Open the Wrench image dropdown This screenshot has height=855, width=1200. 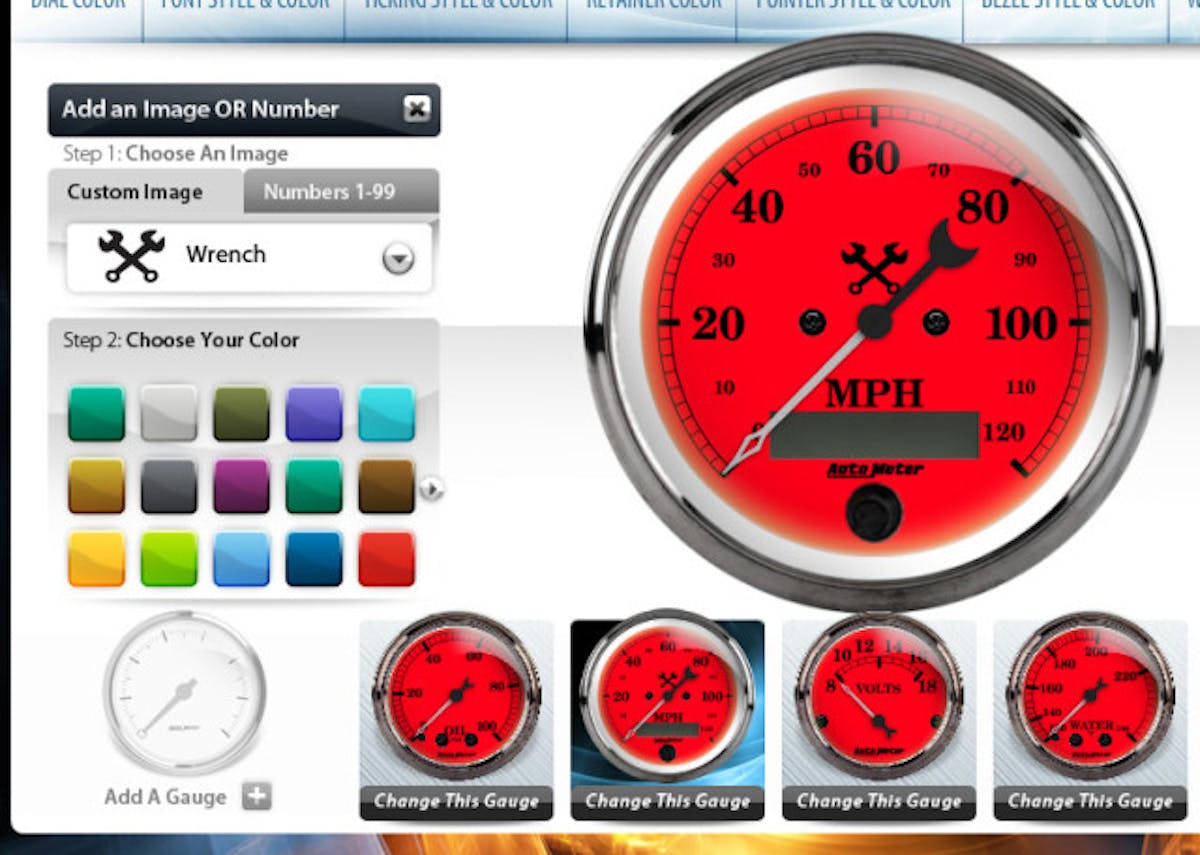[x=399, y=256]
